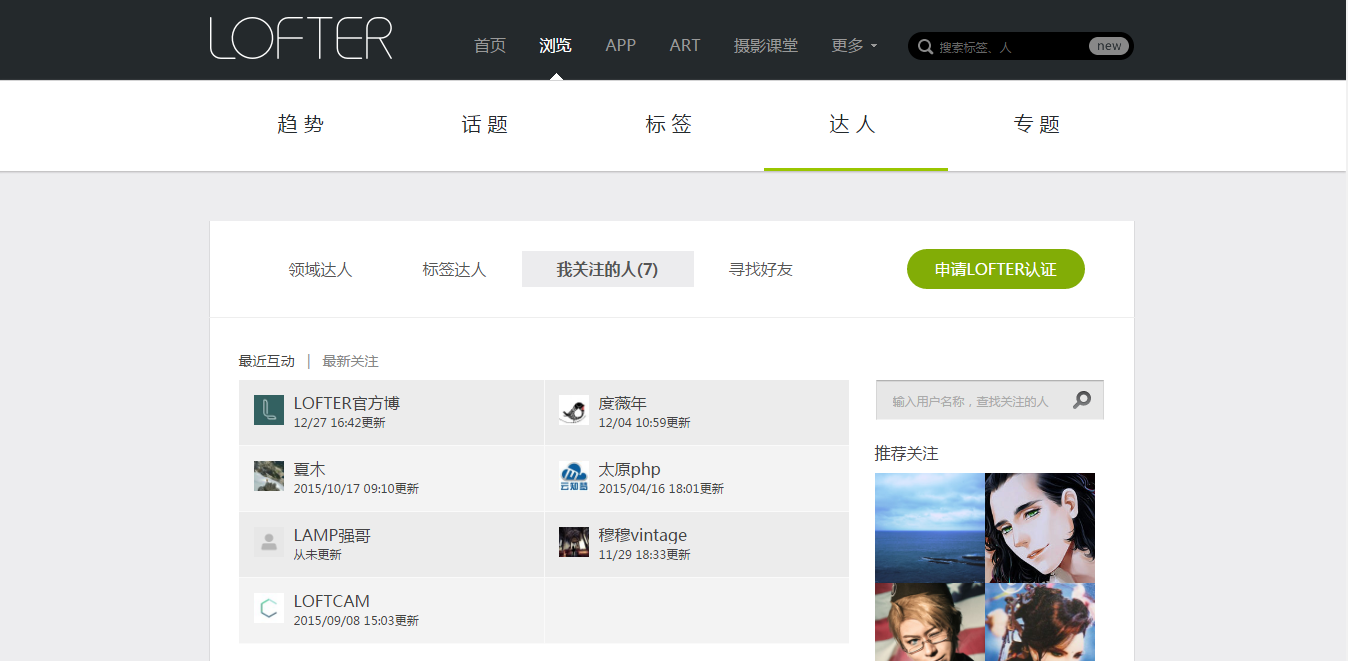Open recommended red-haired figure thumbnail
Viewport: 1348px width, 661px height.
tap(1040, 622)
